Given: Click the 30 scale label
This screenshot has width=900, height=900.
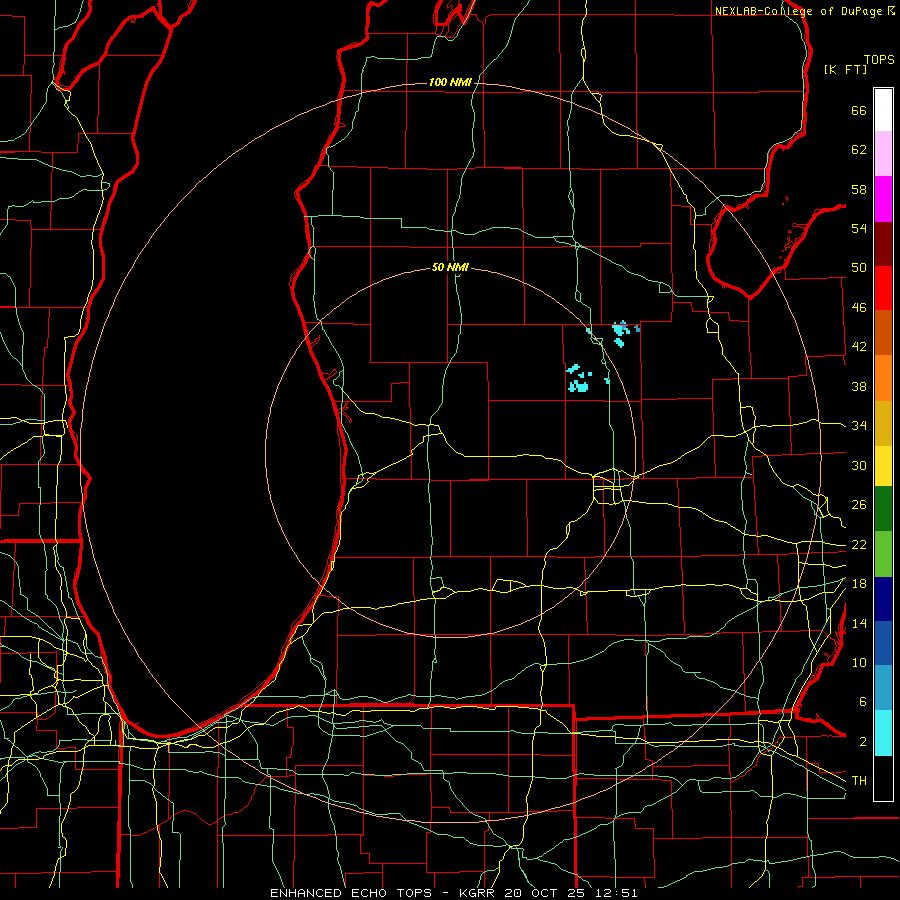Looking at the screenshot, I should [859, 465].
